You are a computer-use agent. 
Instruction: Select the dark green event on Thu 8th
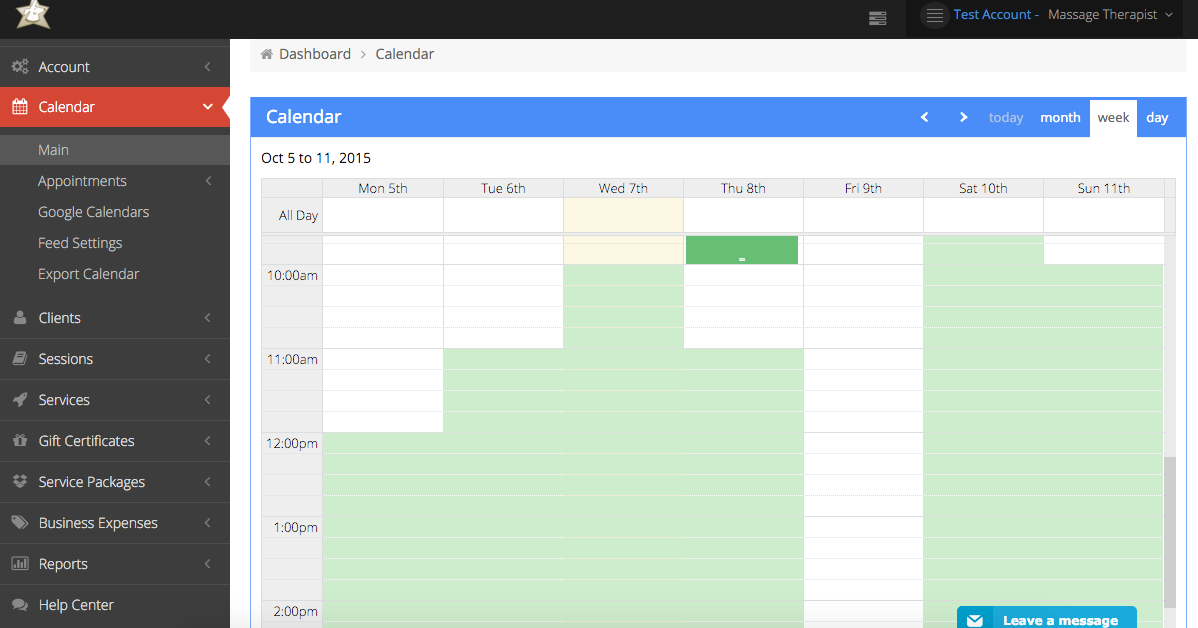click(x=742, y=250)
